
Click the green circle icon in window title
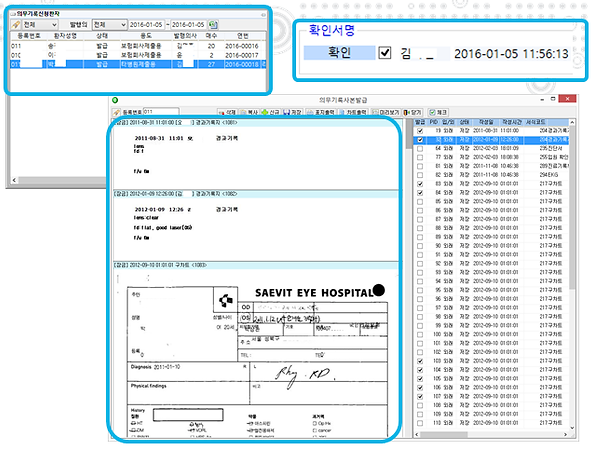115,100
